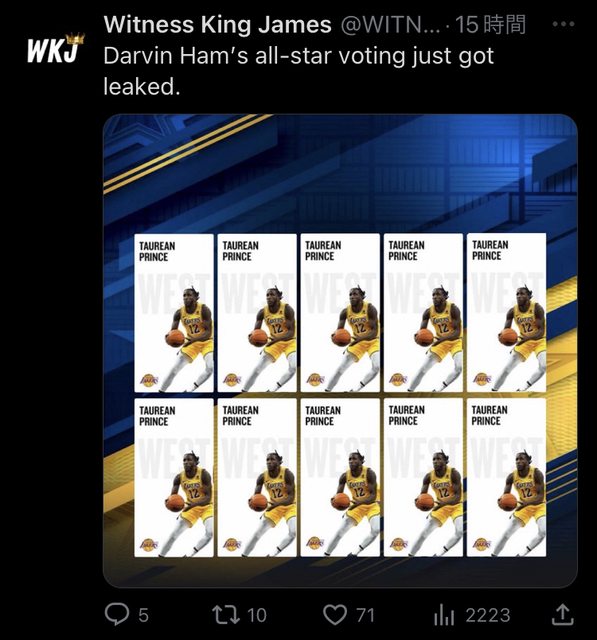Open the middle bottom-row Taurean Prince card

[340, 477]
